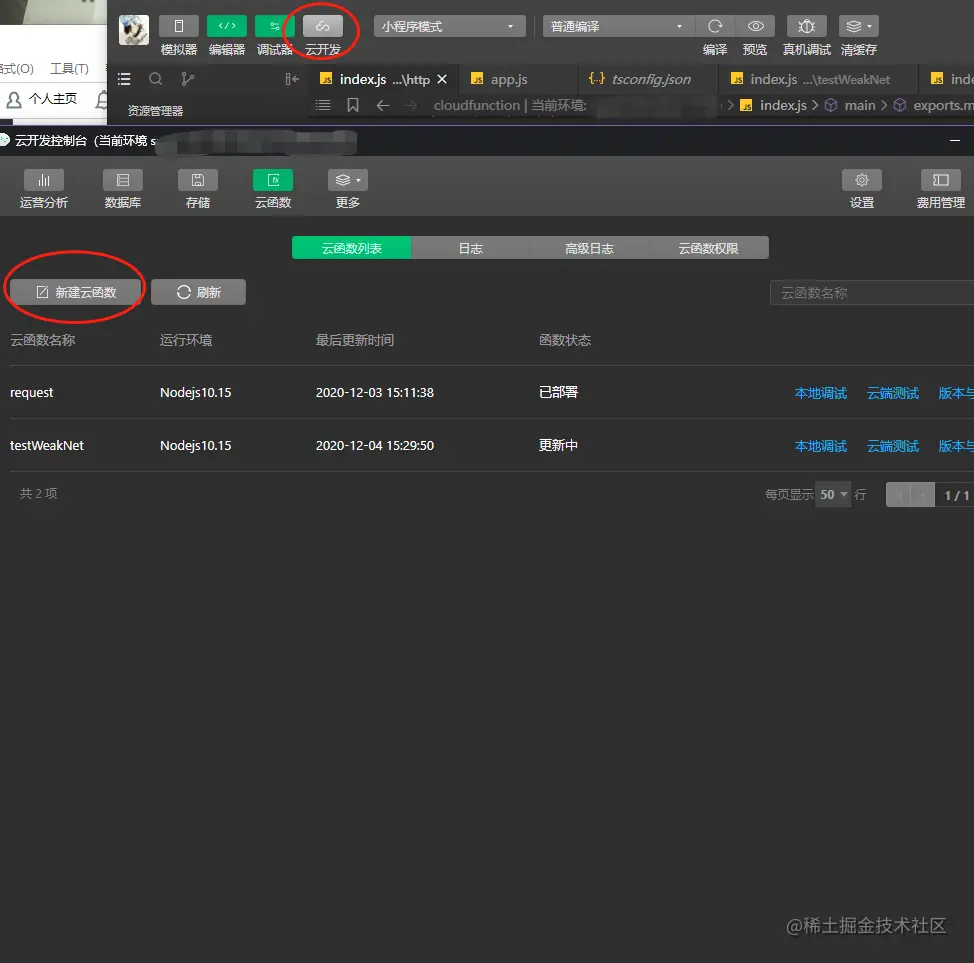974x963 pixels.
Task: Open the explorer list icon in sidebar
Action: click(124, 79)
